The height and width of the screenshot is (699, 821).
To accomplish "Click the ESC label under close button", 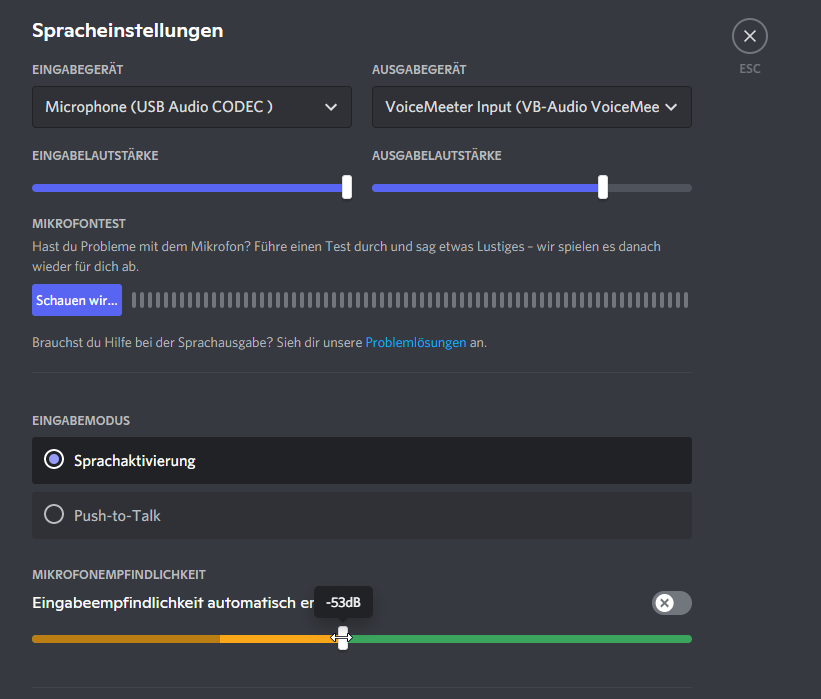I will click(x=749, y=69).
